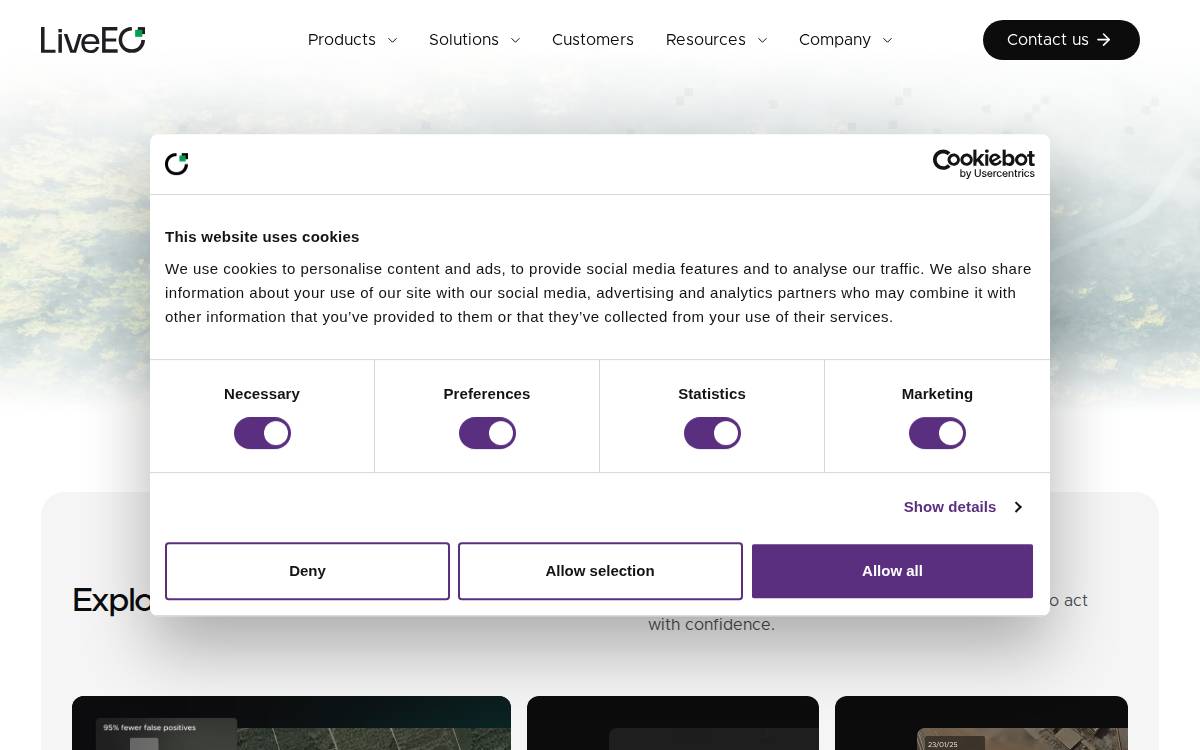Open the Company dropdown chevron
The width and height of the screenshot is (1200, 750).
pyautogui.click(x=887, y=41)
